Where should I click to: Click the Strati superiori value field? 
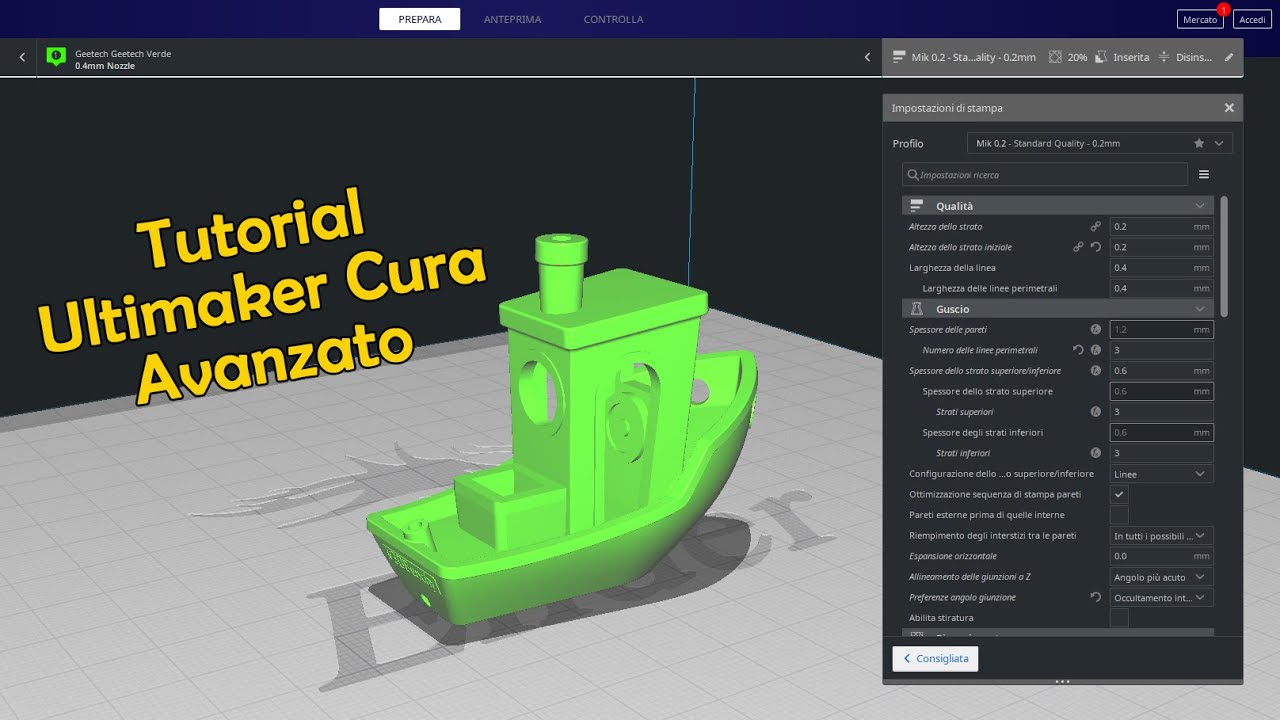point(1162,412)
